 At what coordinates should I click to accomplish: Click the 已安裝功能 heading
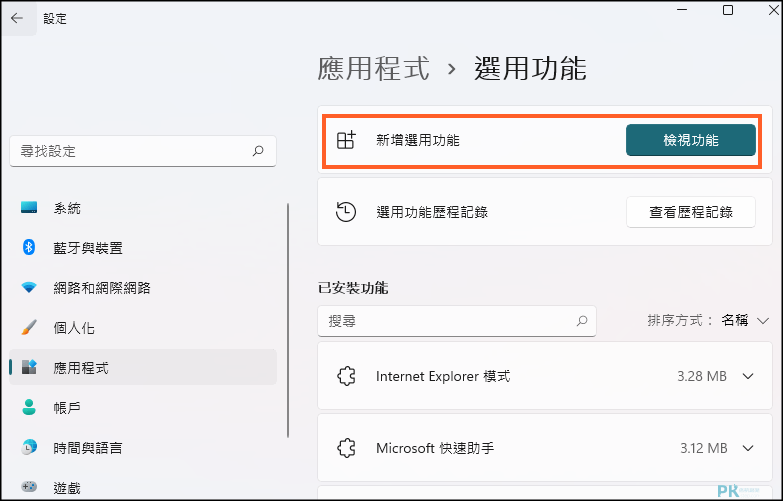pos(353,288)
